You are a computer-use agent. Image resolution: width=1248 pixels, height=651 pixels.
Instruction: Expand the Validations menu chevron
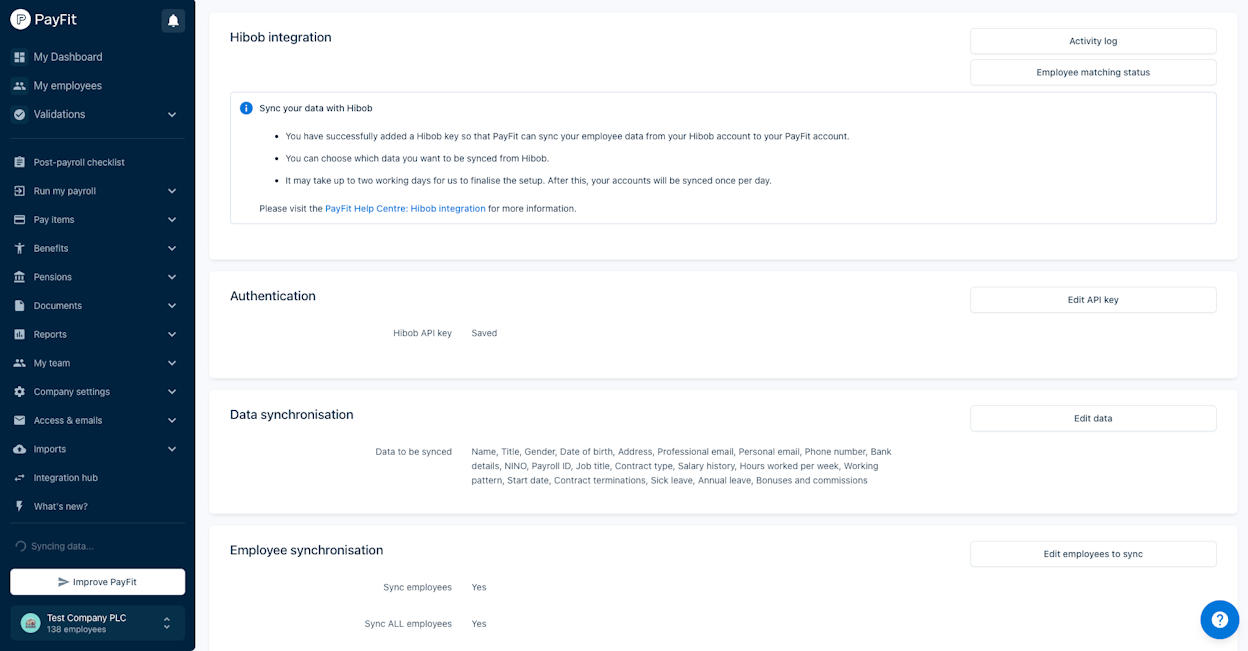172,115
